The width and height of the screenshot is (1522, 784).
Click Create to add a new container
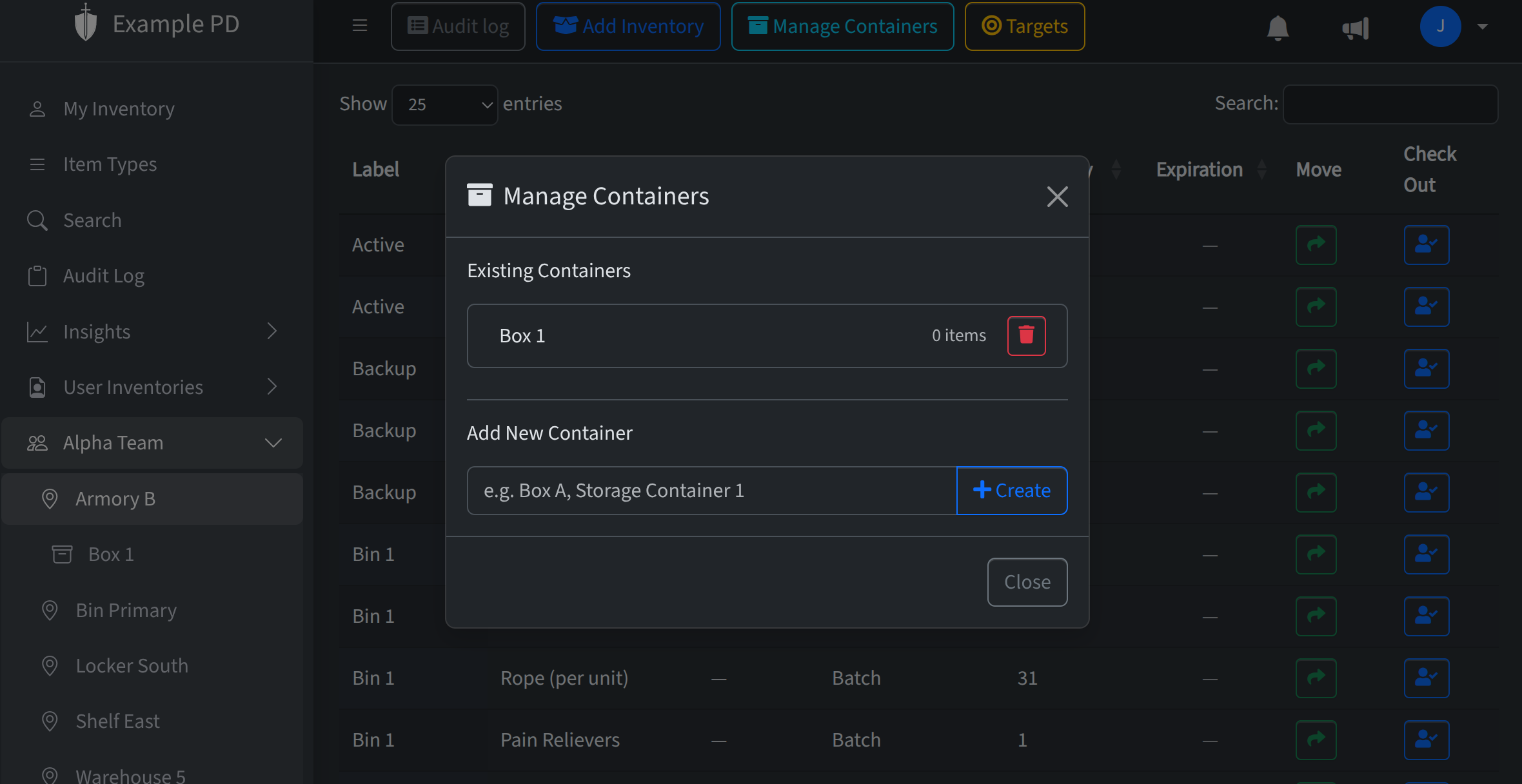pyautogui.click(x=1011, y=490)
